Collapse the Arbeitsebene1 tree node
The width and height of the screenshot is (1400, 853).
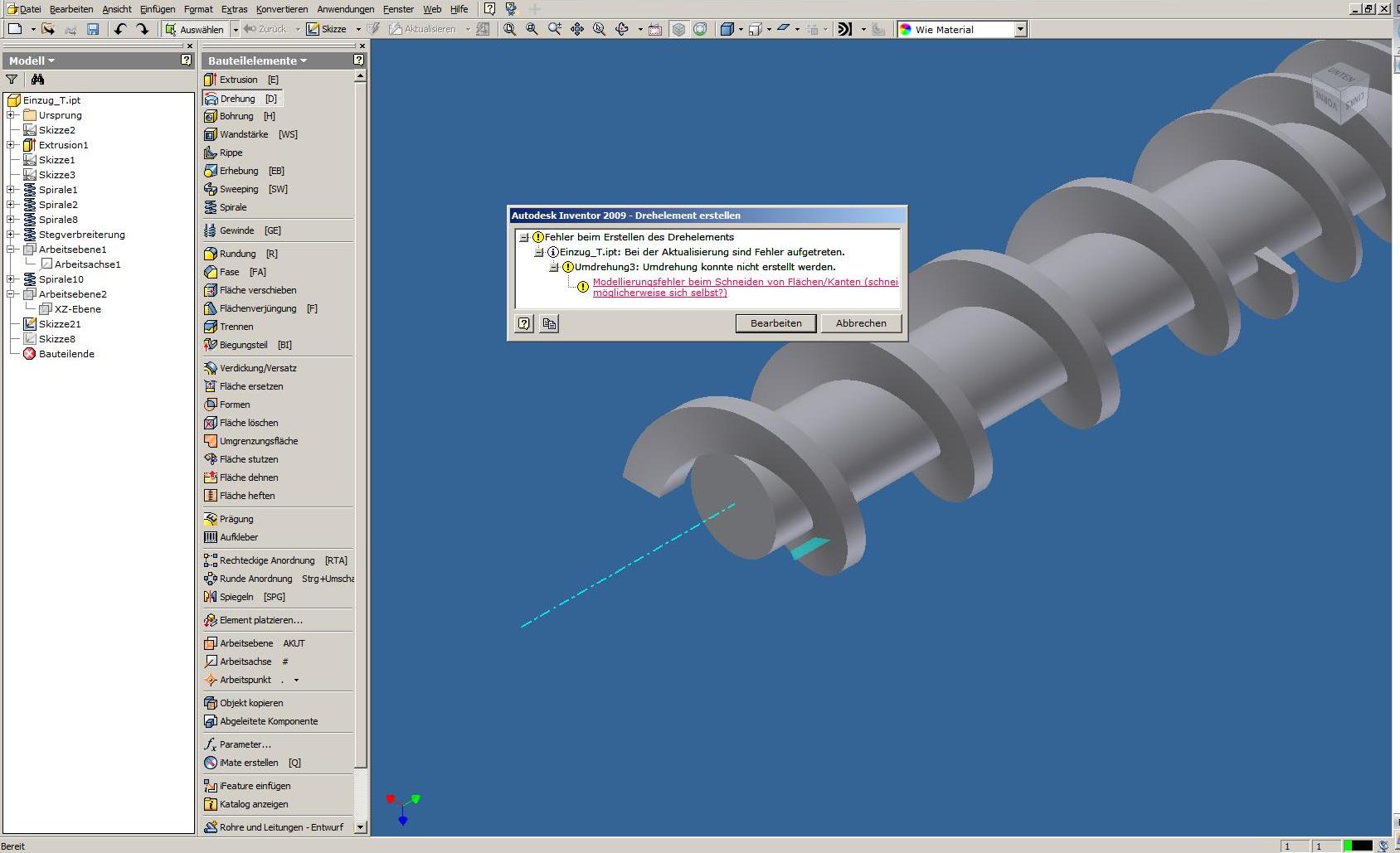tap(11, 250)
